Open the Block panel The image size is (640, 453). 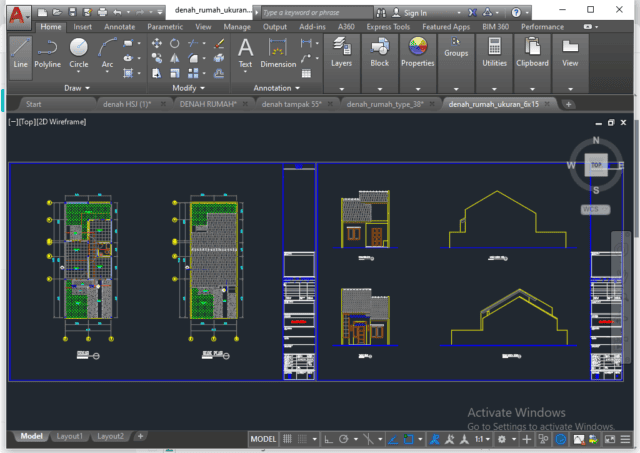pyautogui.click(x=379, y=52)
